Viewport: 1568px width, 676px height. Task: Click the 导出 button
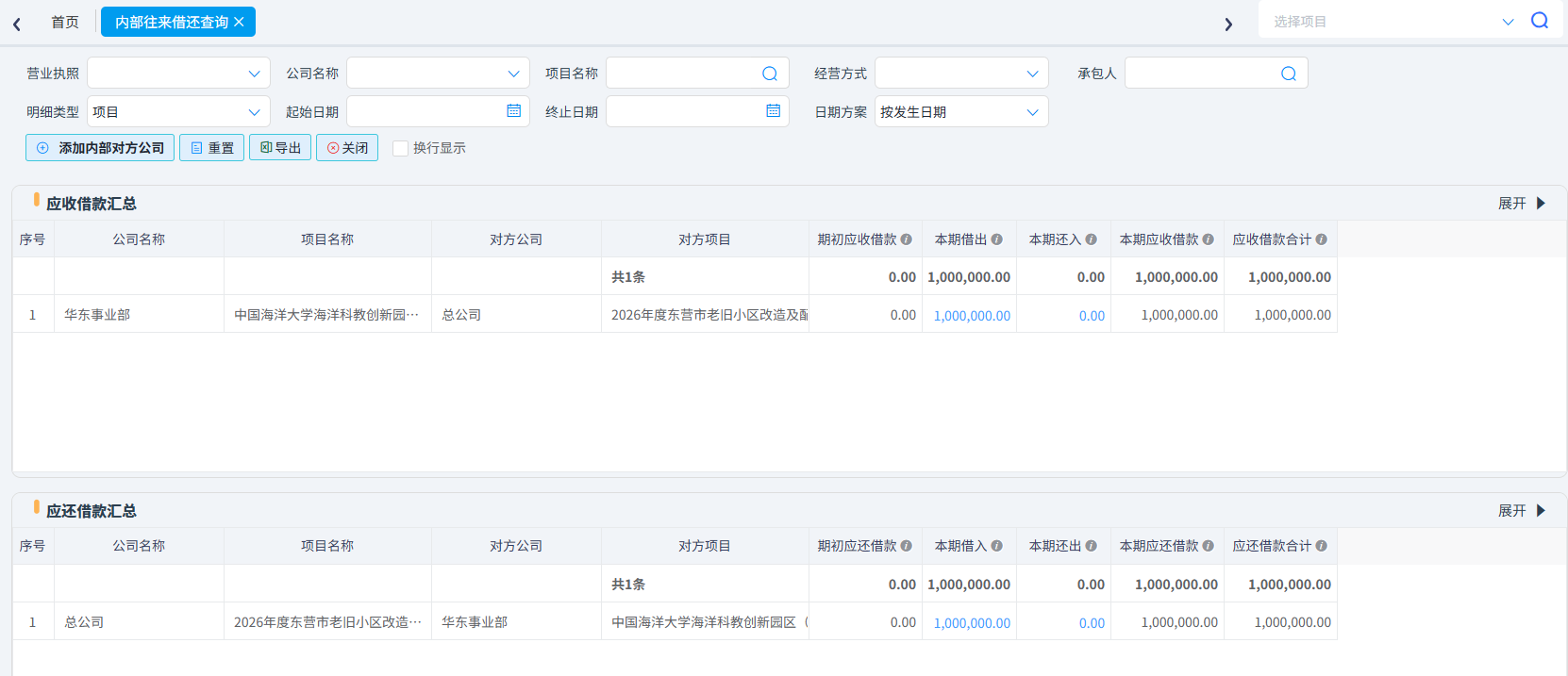point(280,148)
